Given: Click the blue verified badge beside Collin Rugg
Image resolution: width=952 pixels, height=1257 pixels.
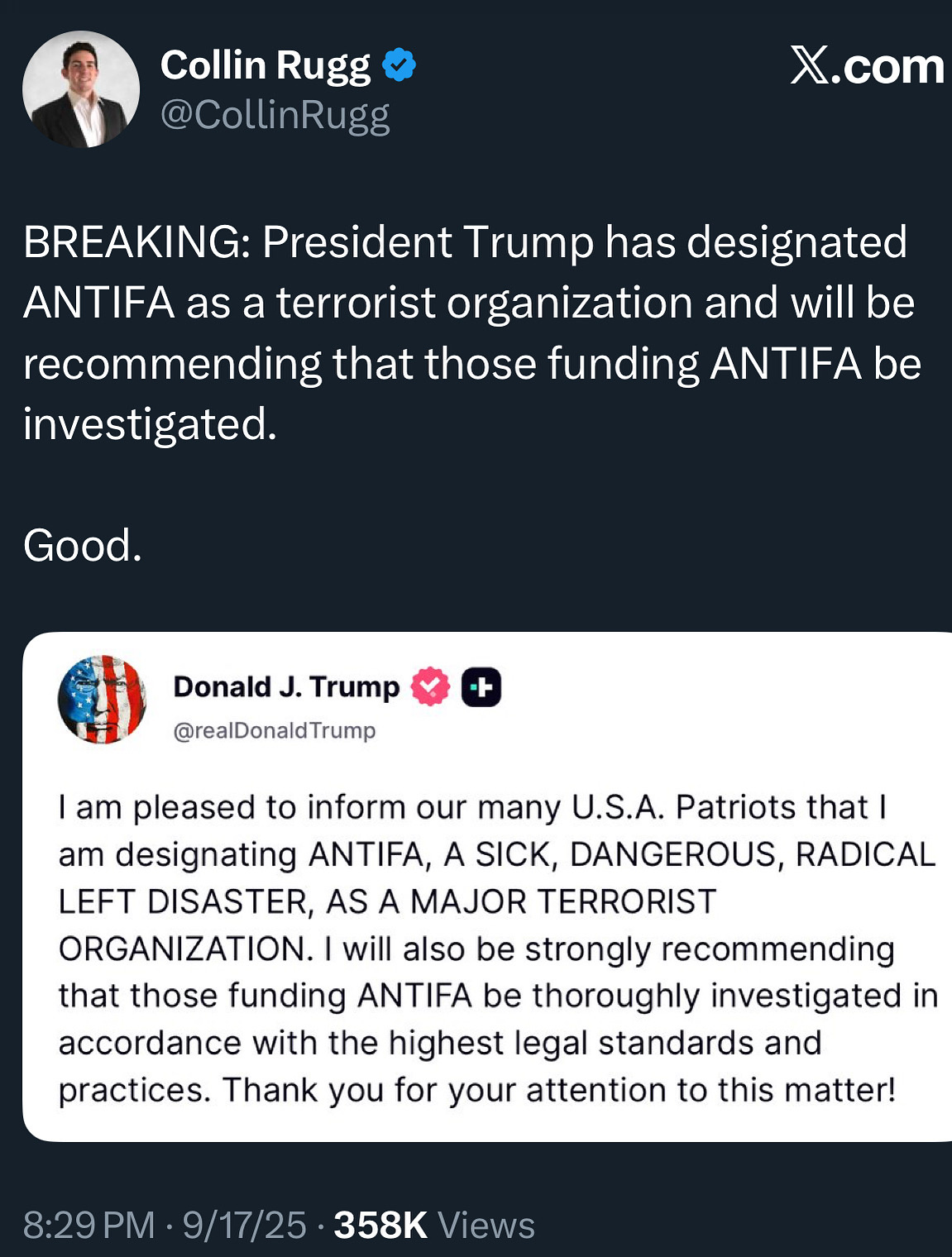Looking at the screenshot, I should [x=399, y=65].
